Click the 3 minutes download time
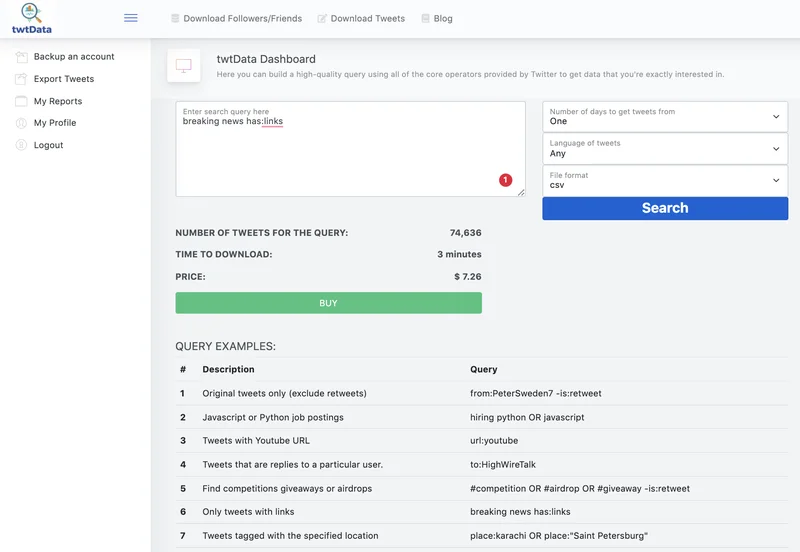Screen dimensions: 800x552 459,254
